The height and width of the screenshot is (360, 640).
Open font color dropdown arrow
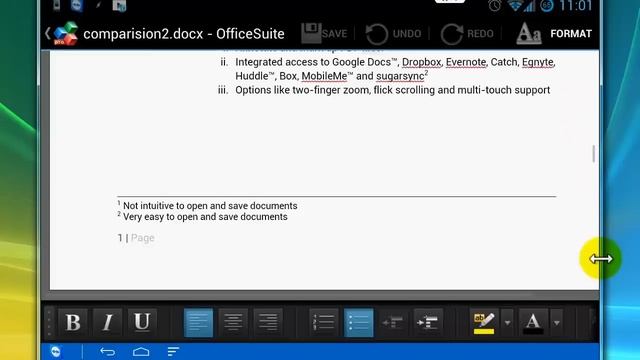[557, 322]
